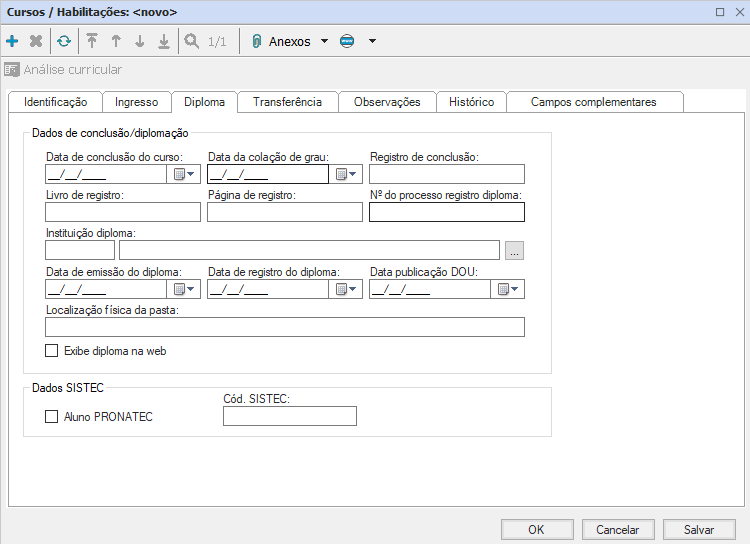
Task: Open the Data da colação de grau date picker
Action: 346,174
